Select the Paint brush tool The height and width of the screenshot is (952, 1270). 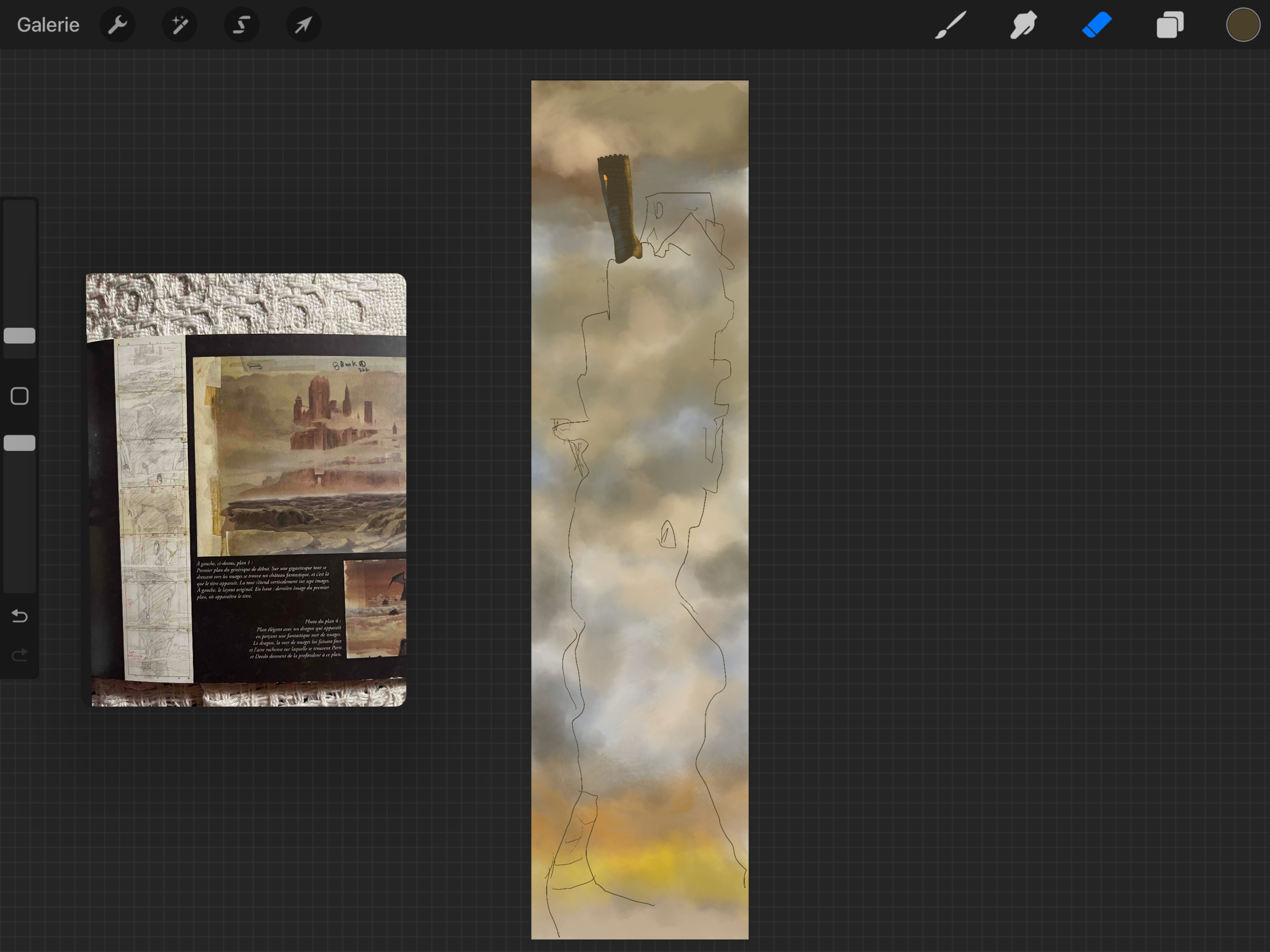[951, 25]
